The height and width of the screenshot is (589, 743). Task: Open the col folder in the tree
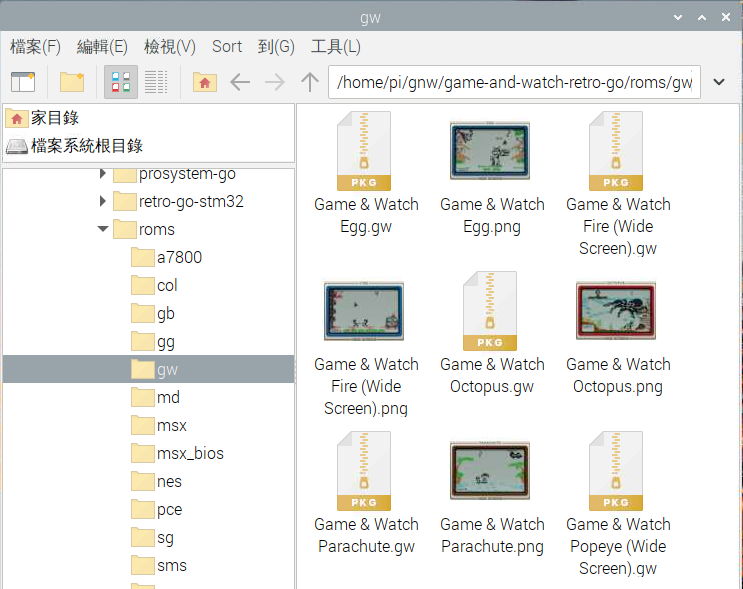point(167,285)
